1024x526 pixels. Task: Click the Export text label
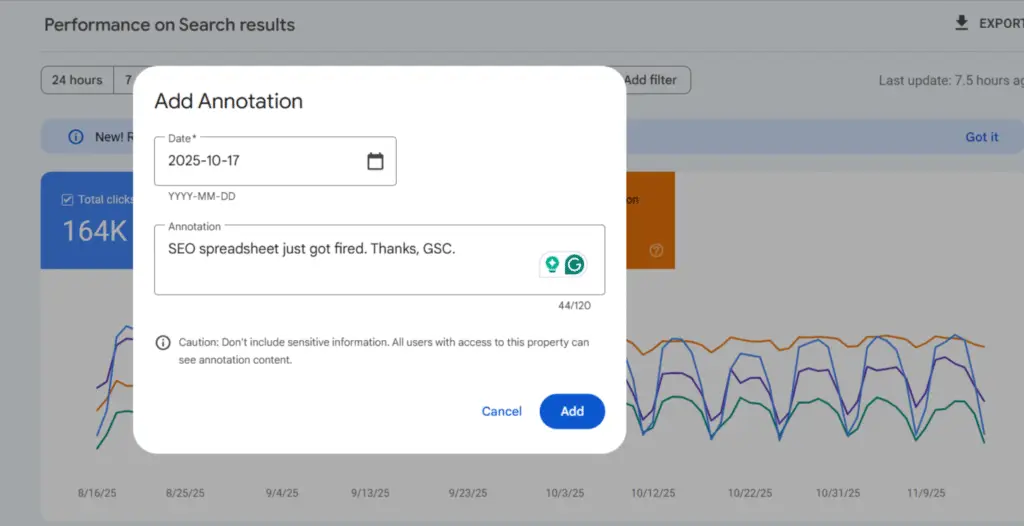[x=1000, y=23]
